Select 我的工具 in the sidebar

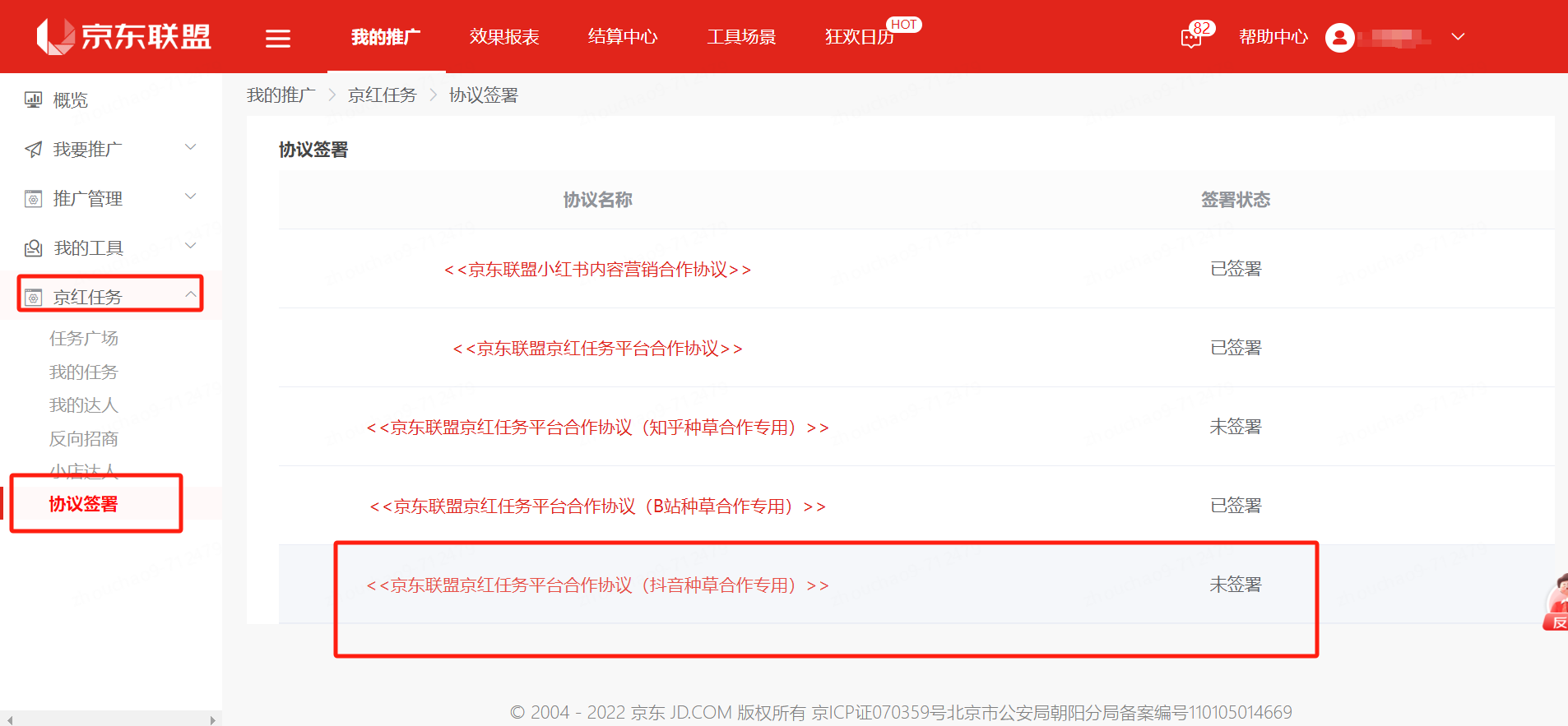point(87,248)
